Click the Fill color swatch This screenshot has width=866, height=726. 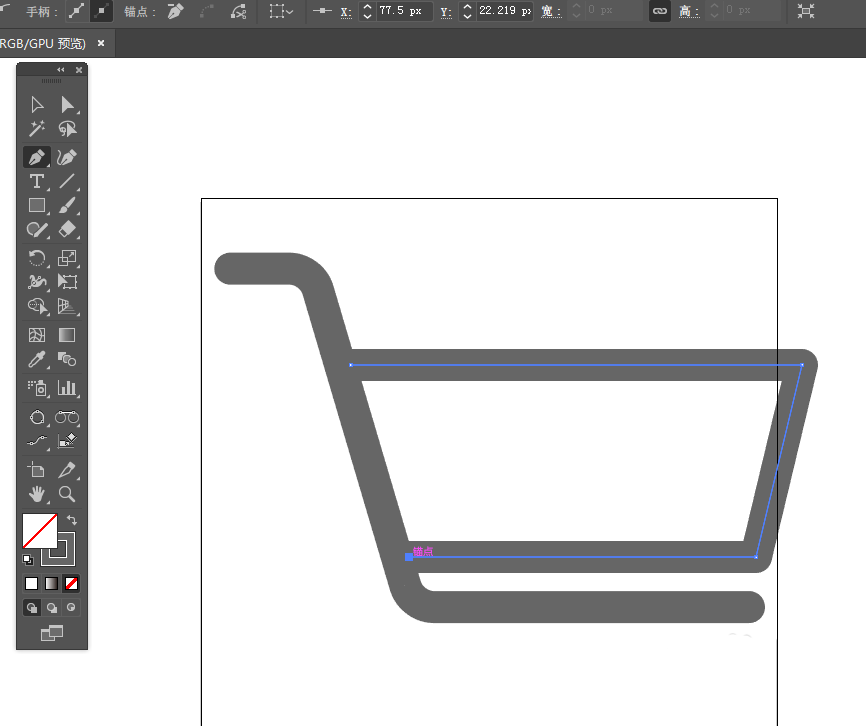(x=39, y=530)
